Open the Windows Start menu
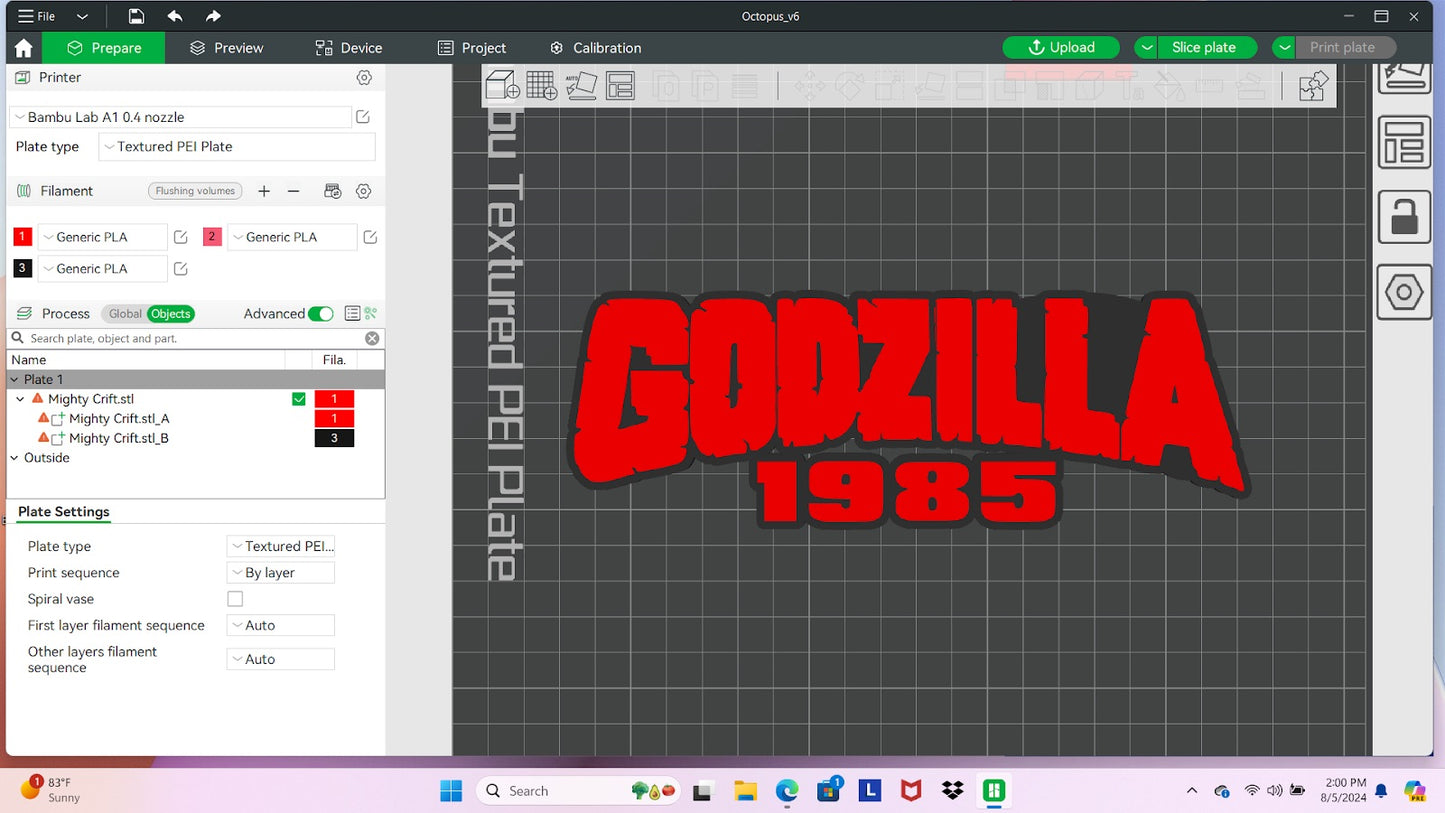The height and width of the screenshot is (813, 1445). (452, 791)
